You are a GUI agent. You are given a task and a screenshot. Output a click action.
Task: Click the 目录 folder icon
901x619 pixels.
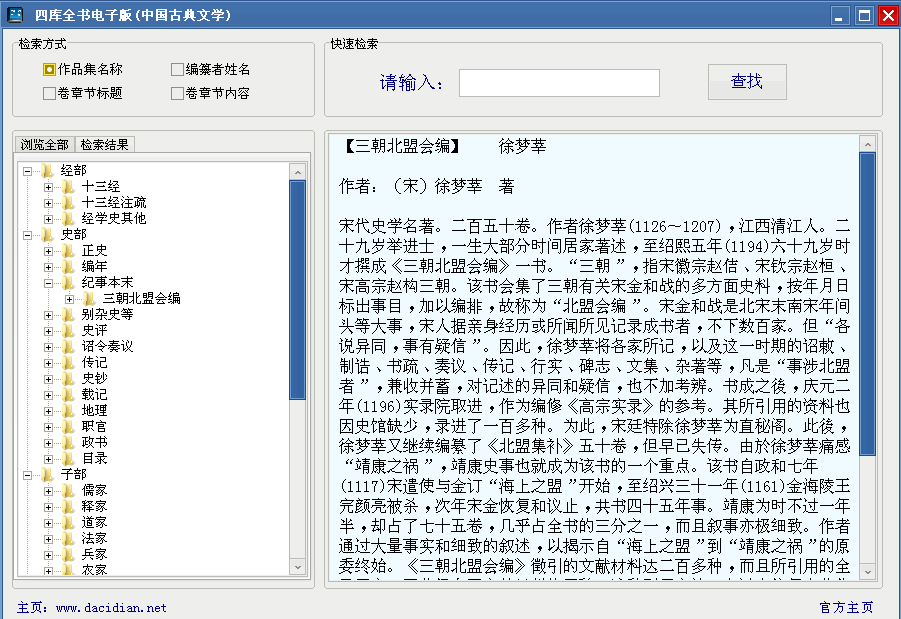(68, 459)
